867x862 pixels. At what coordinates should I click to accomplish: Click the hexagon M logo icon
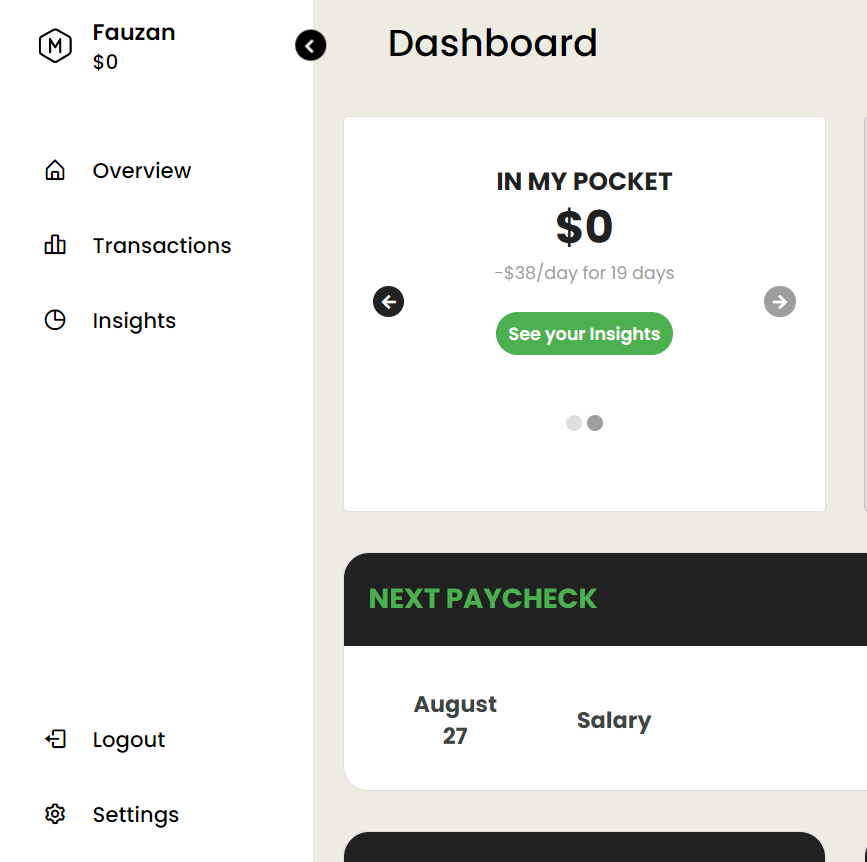tap(55, 46)
